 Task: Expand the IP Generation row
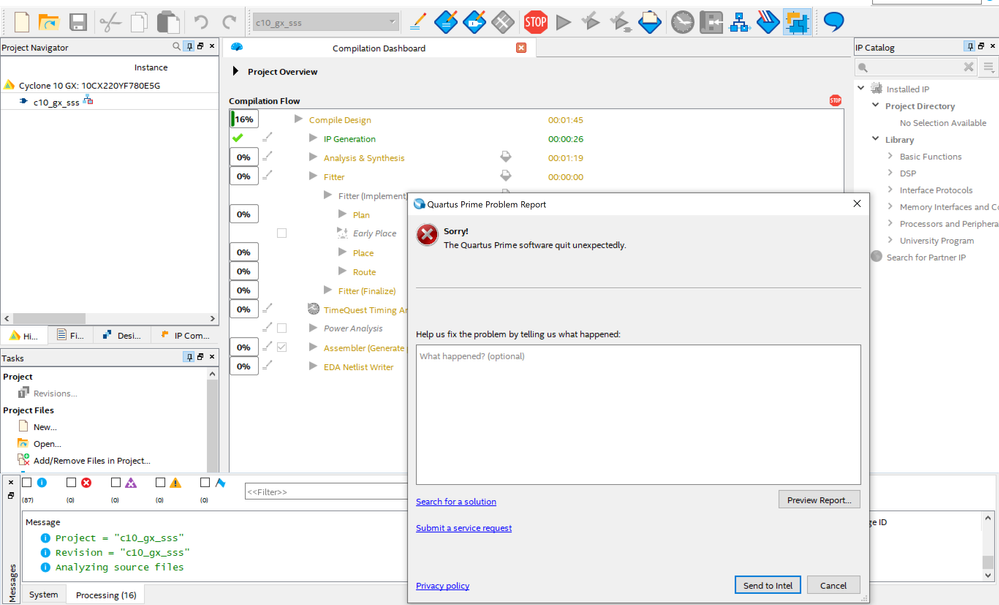[x=313, y=138]
